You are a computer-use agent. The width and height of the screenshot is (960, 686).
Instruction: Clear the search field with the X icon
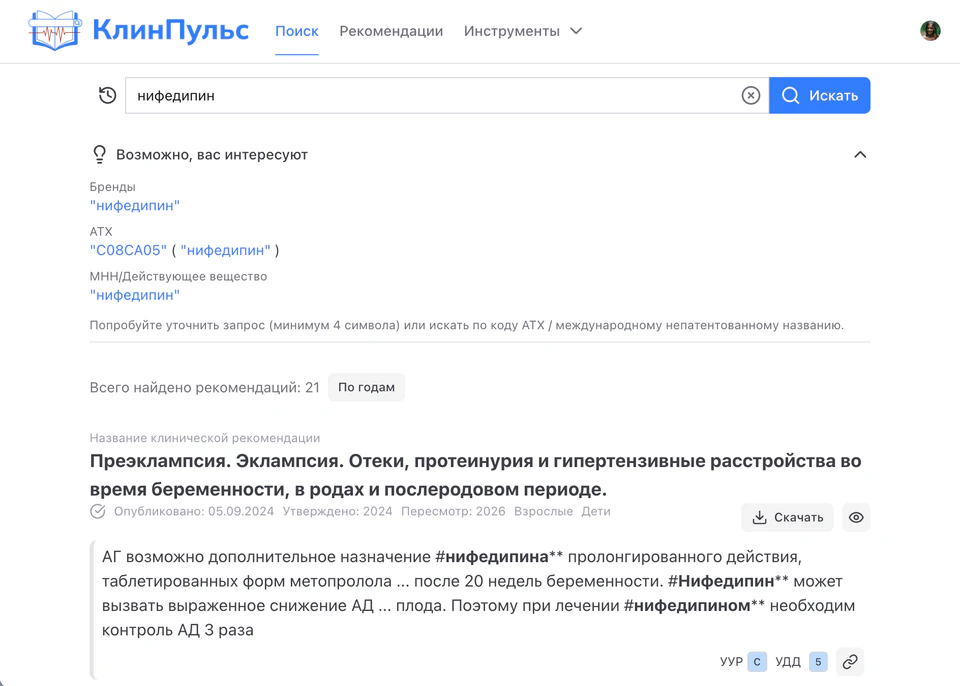751,96
